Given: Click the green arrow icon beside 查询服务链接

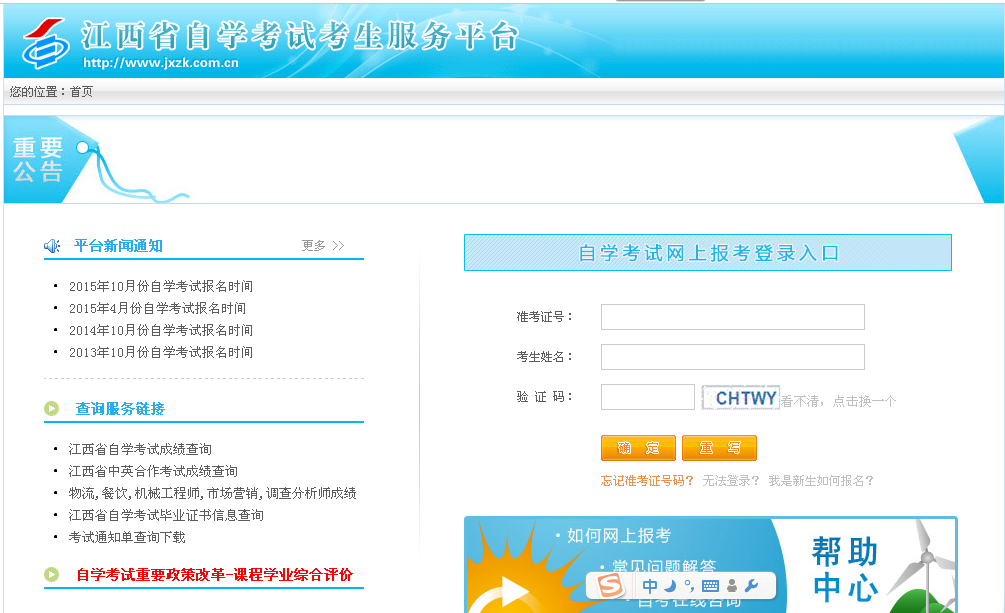Looking at the screenshot, I should [51, 408].
